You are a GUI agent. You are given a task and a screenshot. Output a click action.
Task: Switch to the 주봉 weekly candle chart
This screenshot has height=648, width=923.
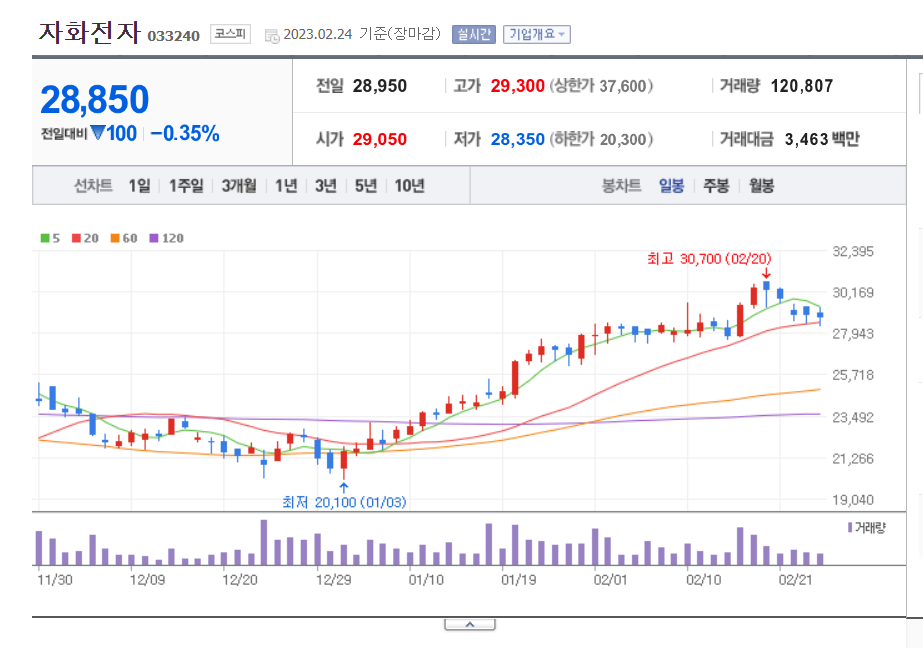click(x=716, y=186)
